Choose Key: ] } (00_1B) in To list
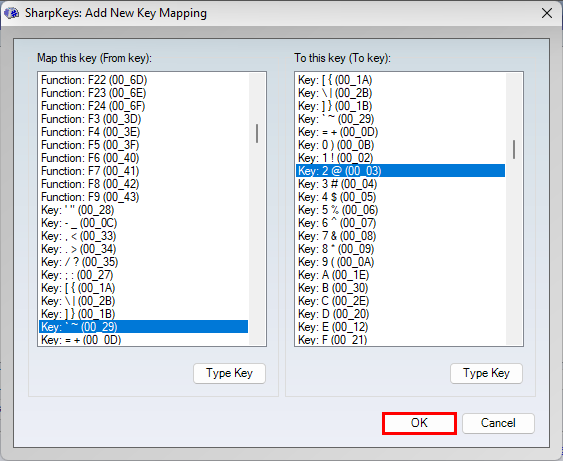This screenshot has height=461, width=563. pyautogui.click(x=401, y=106)
